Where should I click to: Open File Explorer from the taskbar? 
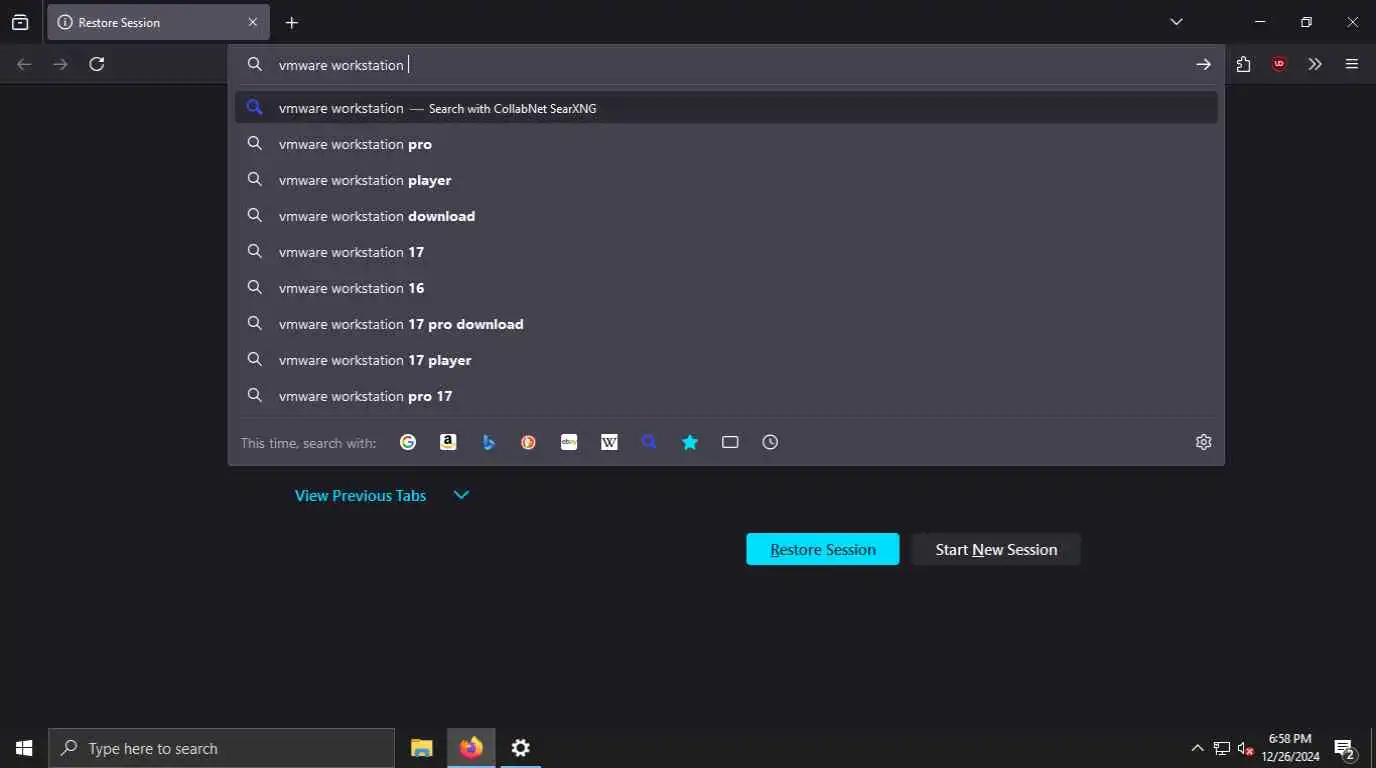click(422, 748)
